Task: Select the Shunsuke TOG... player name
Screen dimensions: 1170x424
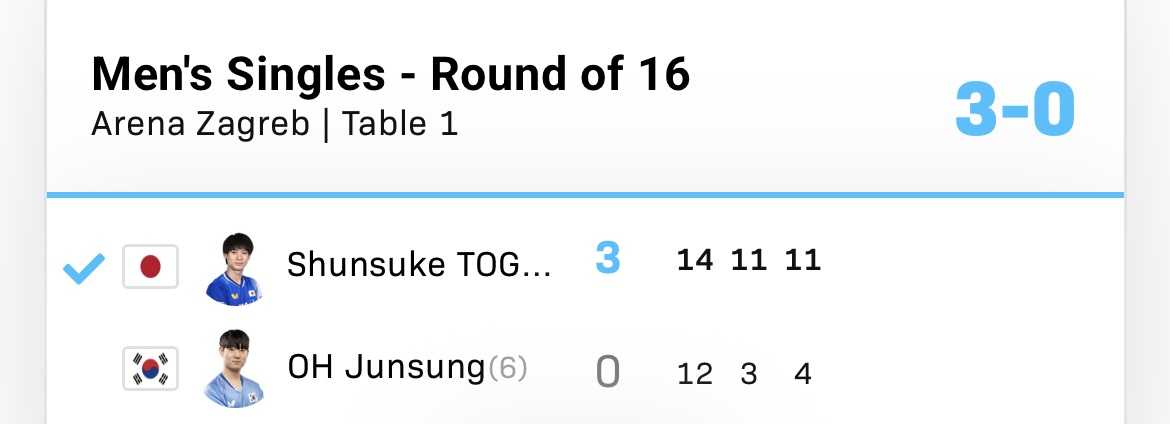Action: coord(419,265)
